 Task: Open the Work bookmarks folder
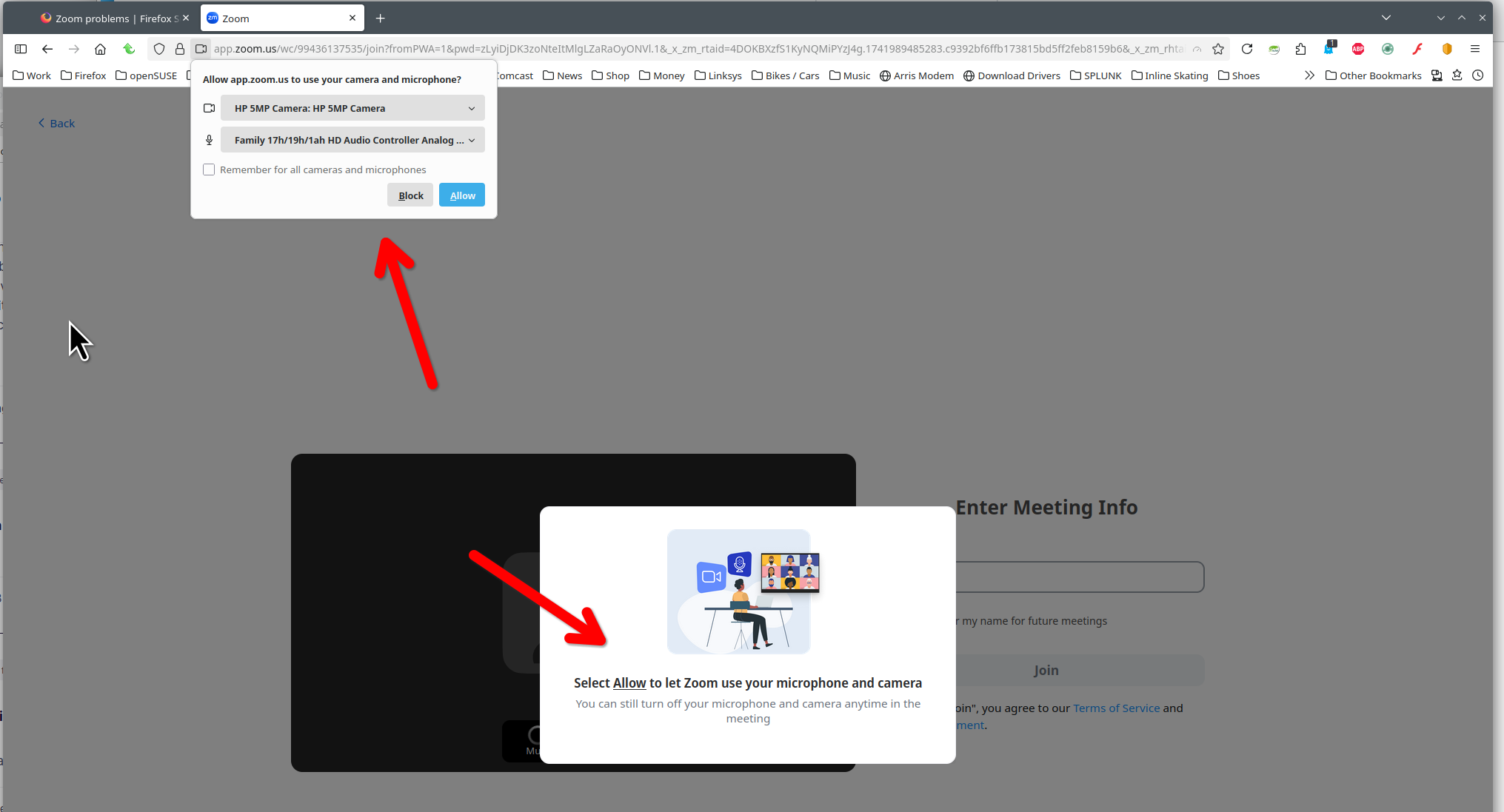point(32,76)
